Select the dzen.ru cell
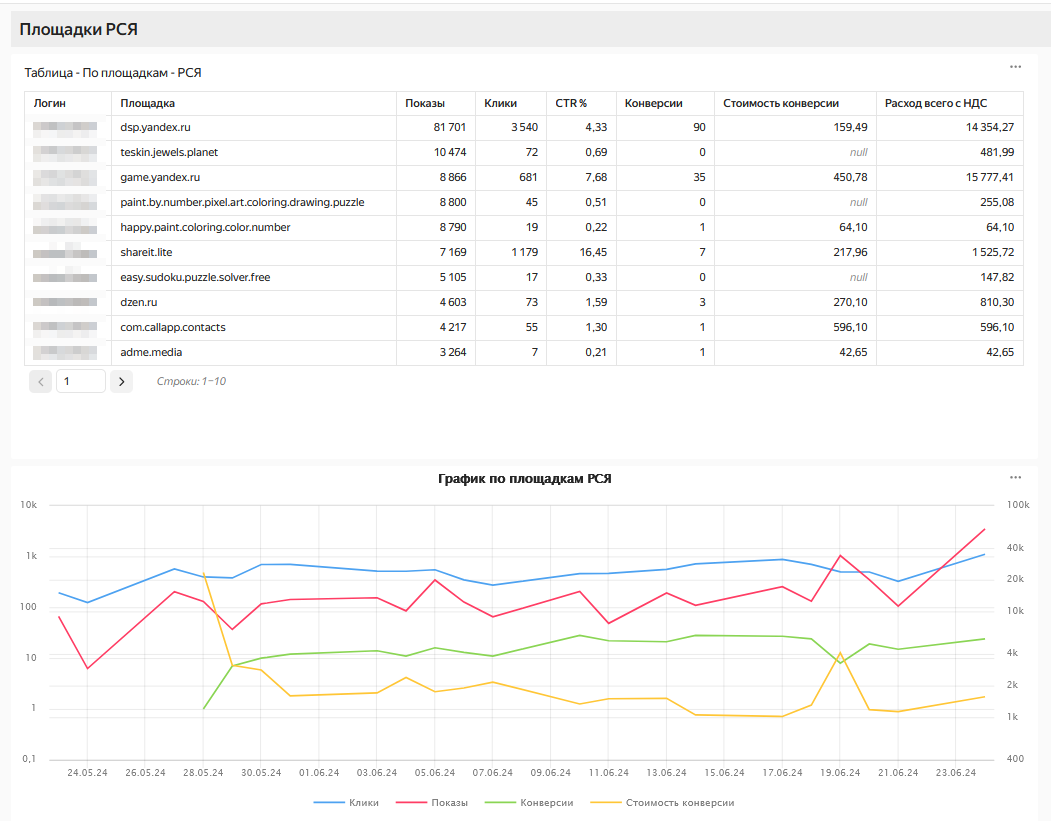1051x821 pixels. point(254,302)
